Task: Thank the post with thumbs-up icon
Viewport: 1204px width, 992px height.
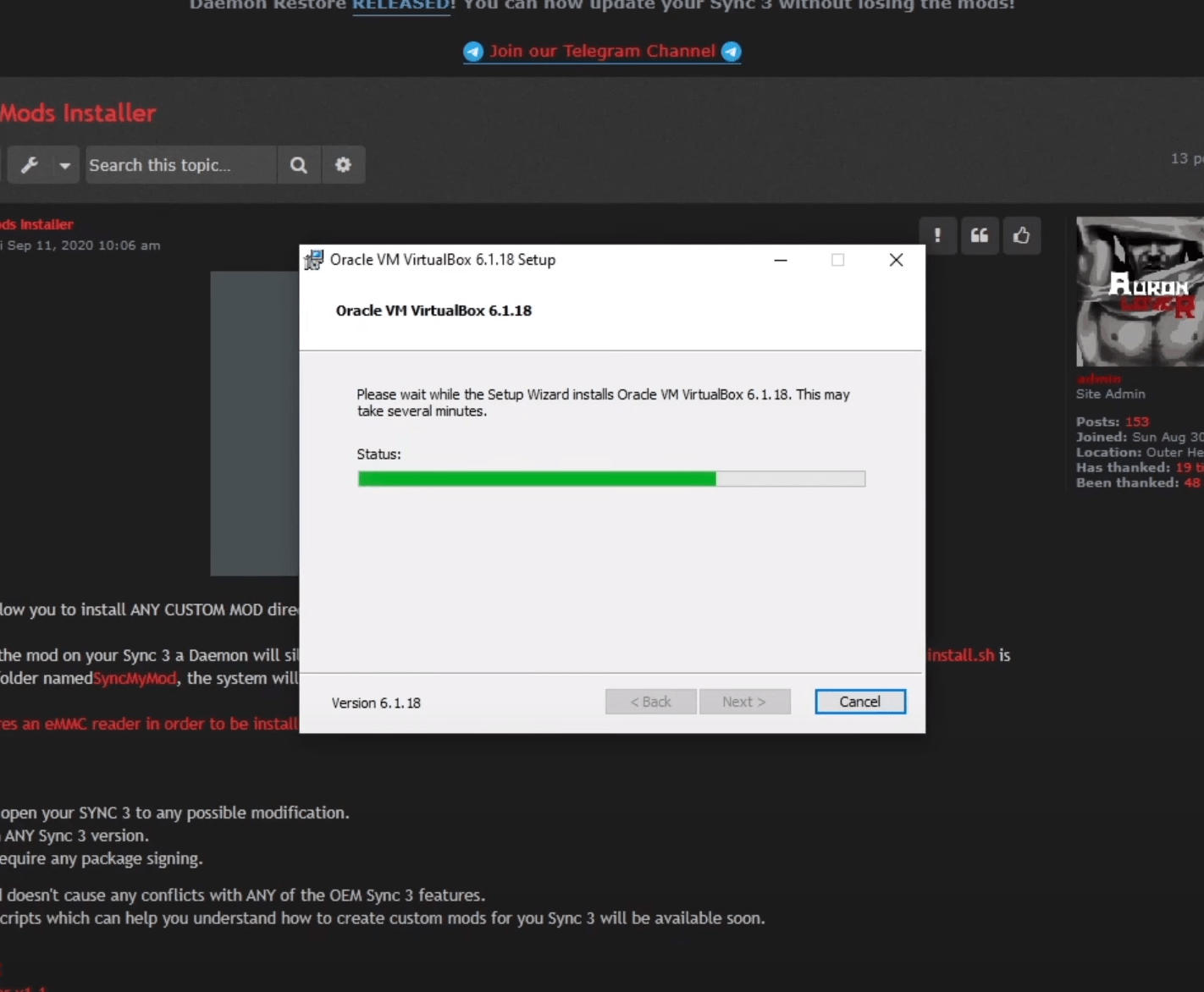Action: 1022,235
